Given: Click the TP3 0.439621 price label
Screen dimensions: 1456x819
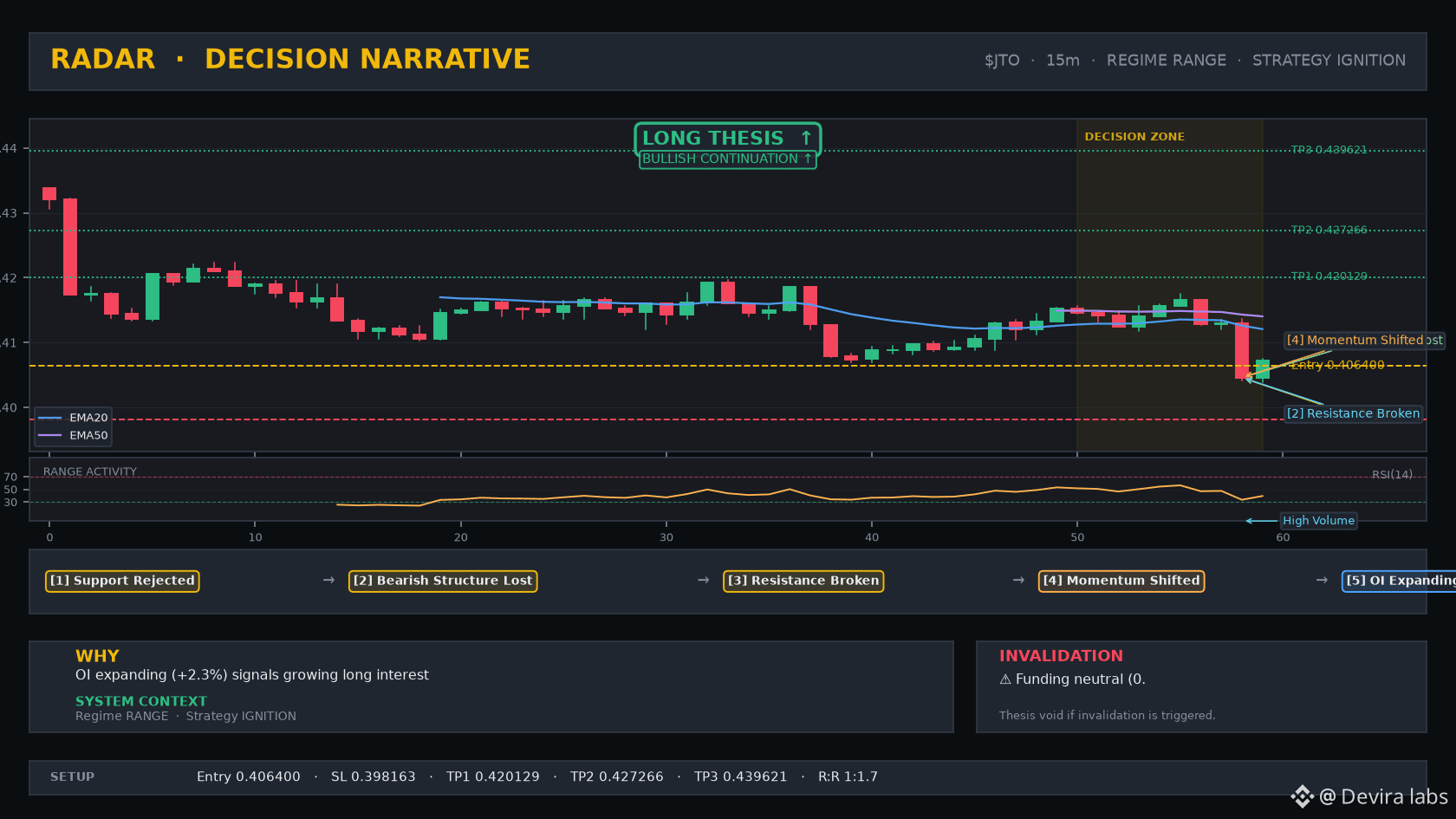Looking at the screenshot, I should (1329, 150).
